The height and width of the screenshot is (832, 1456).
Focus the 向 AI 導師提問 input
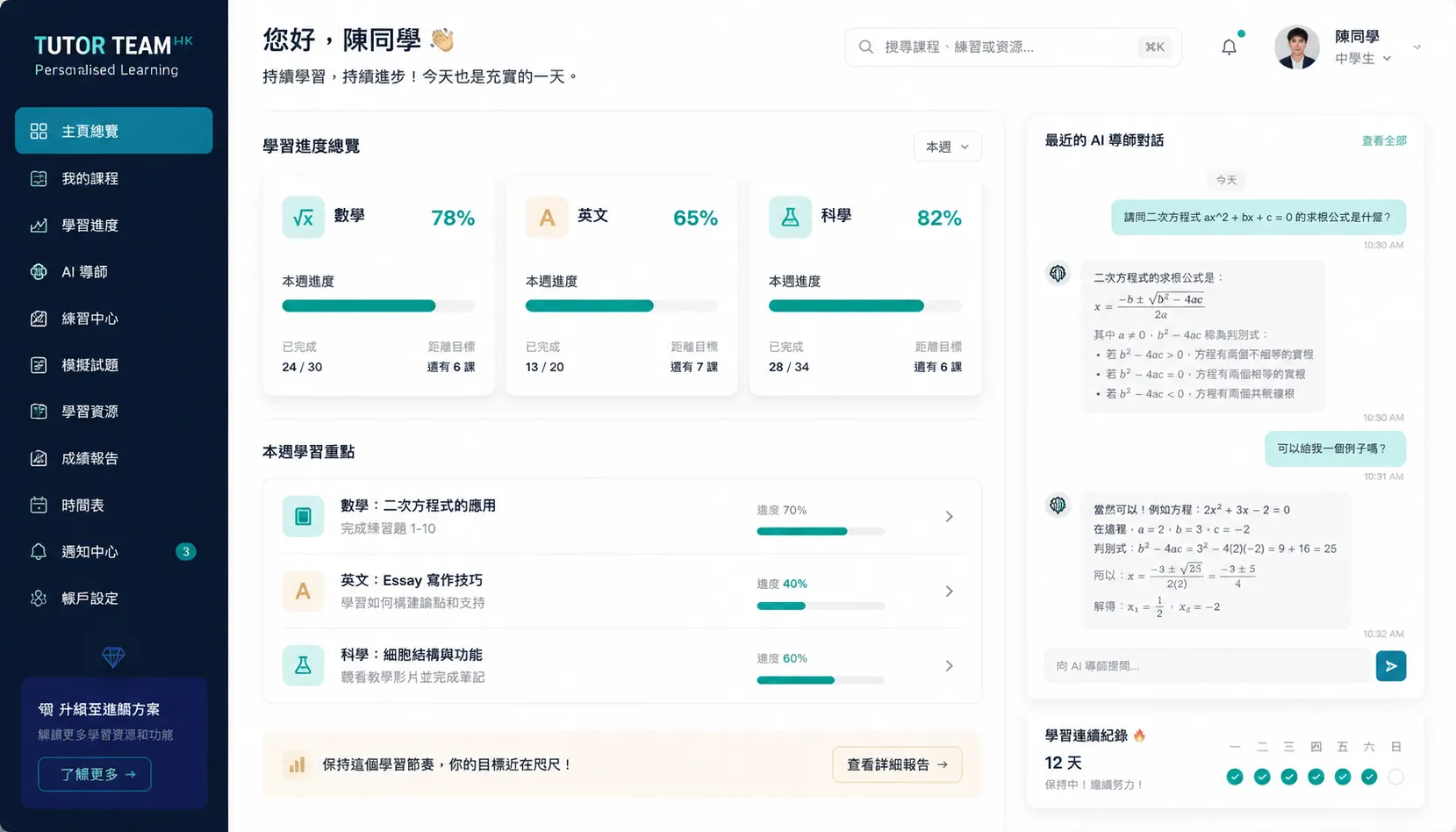coord(1207,666)
